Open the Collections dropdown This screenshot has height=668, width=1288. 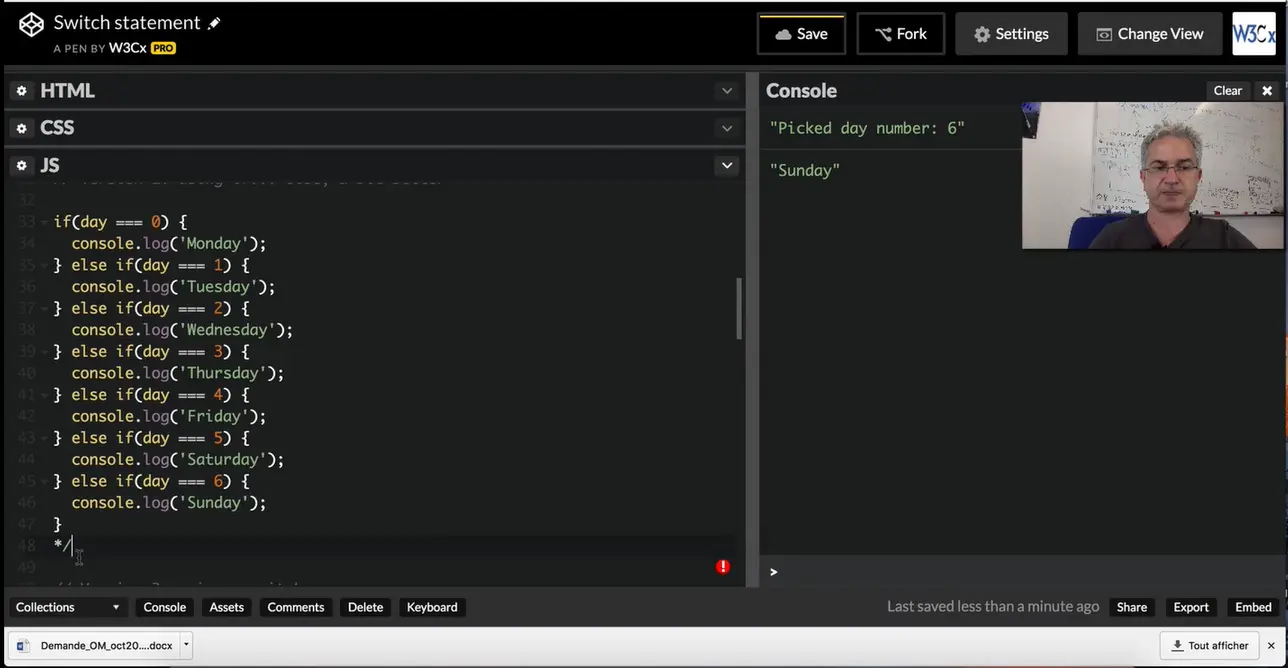(x=68, y=607)
